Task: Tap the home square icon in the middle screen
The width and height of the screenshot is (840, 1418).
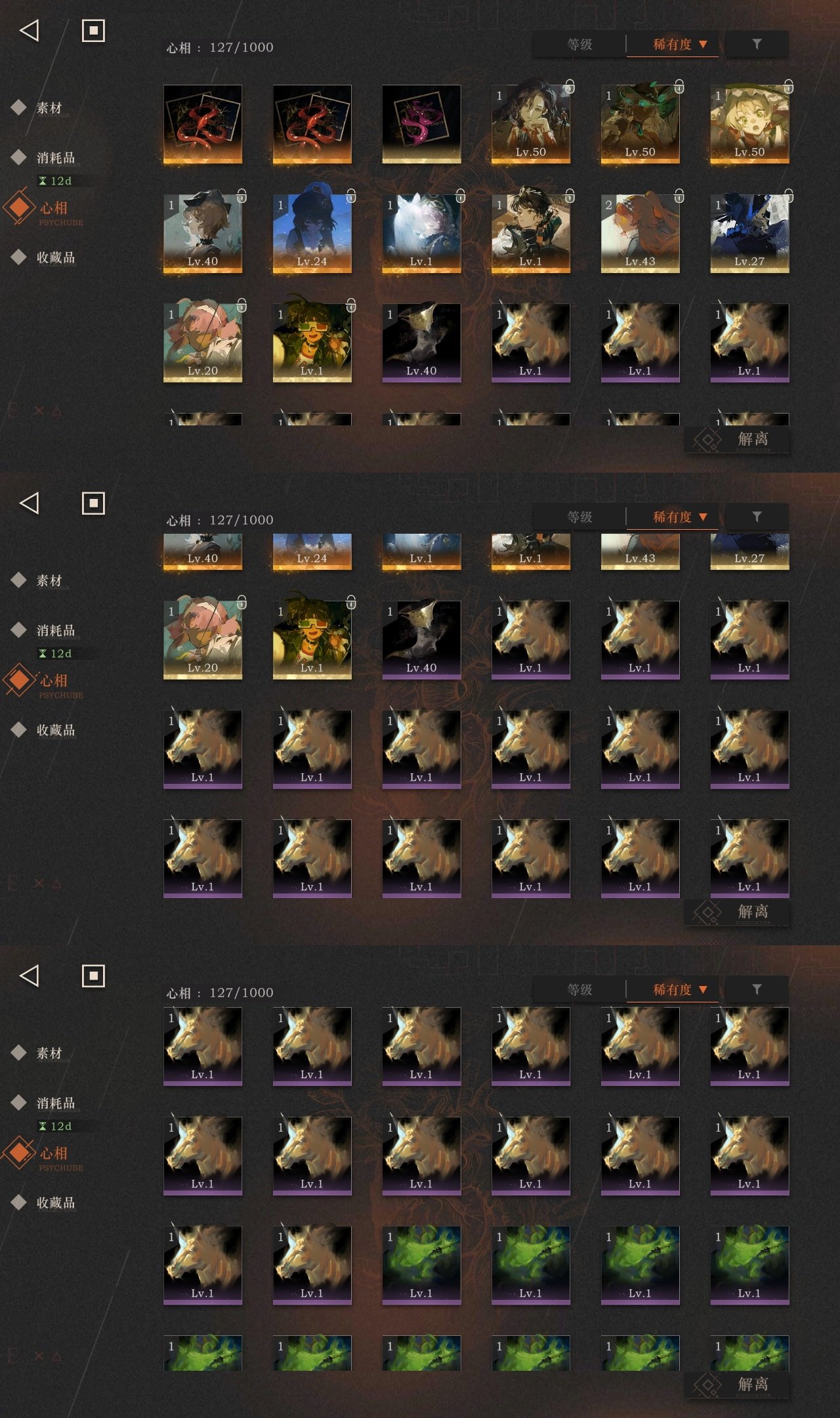Action: 93,503
